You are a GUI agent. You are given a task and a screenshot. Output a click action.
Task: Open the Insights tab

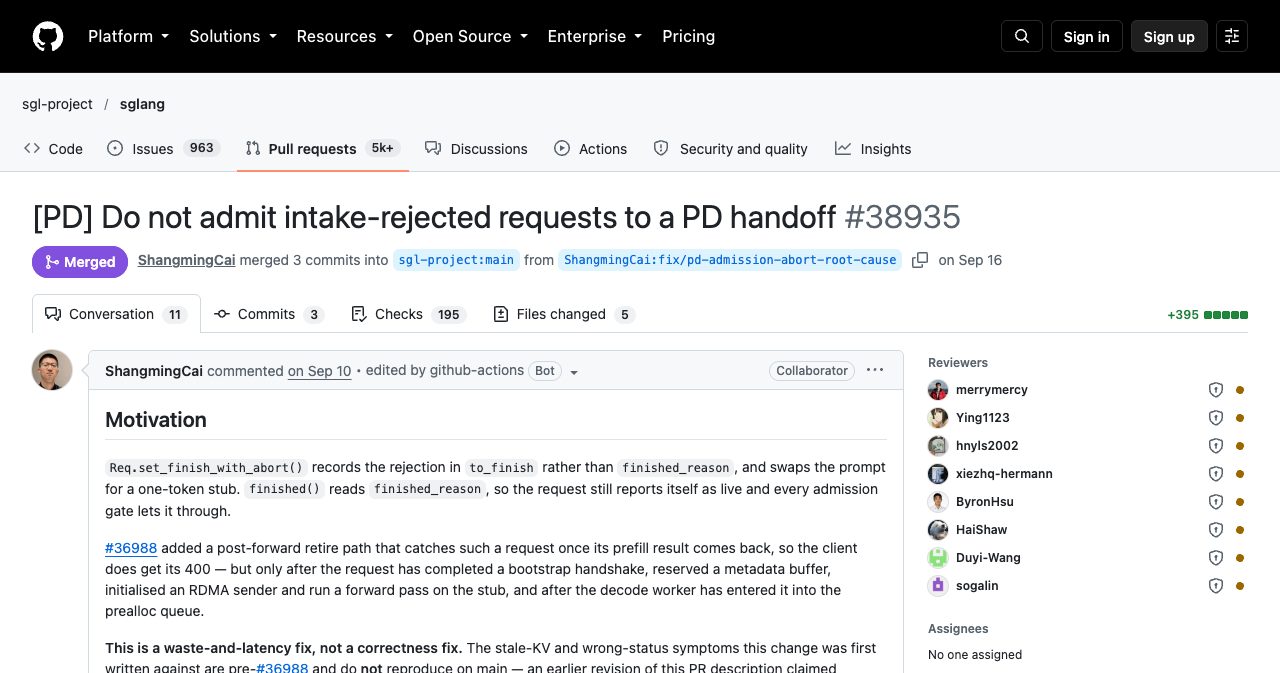873,149
